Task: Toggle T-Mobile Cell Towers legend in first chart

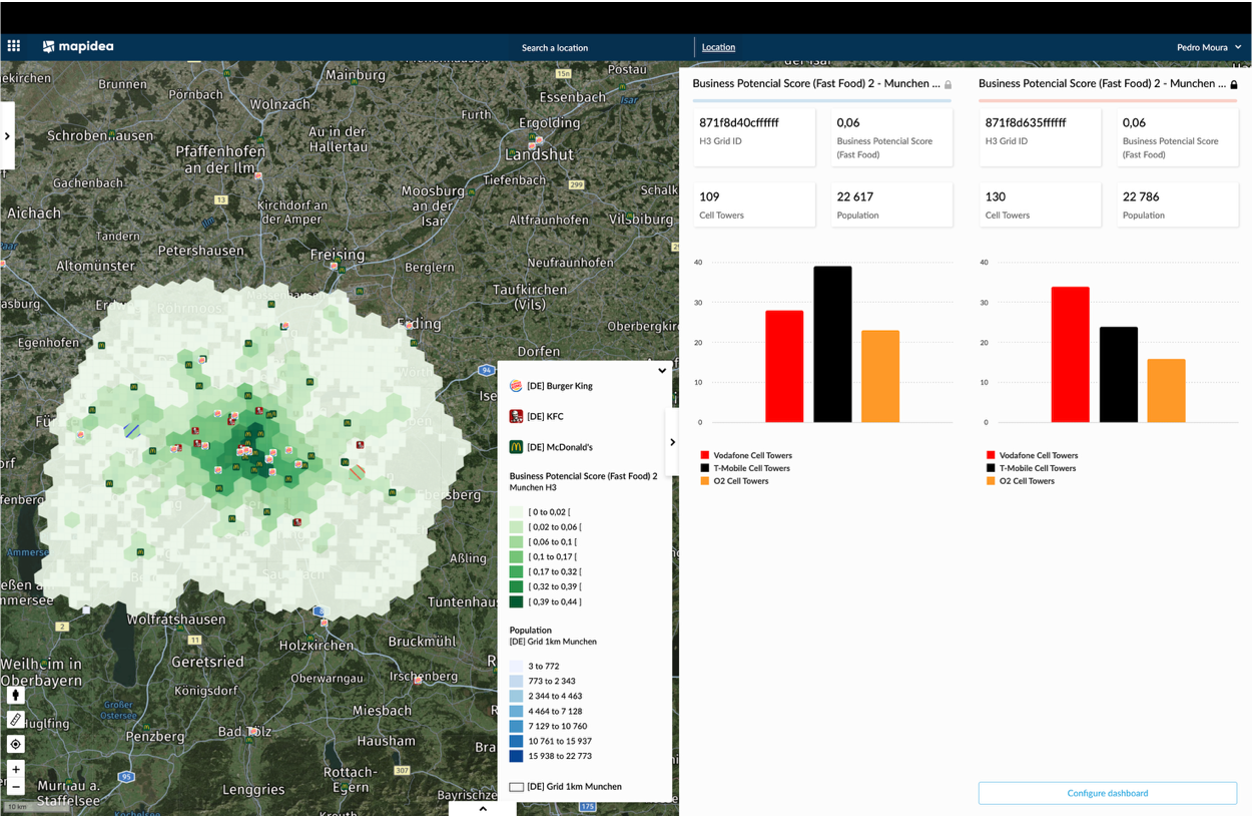Action: coord(745,468)
